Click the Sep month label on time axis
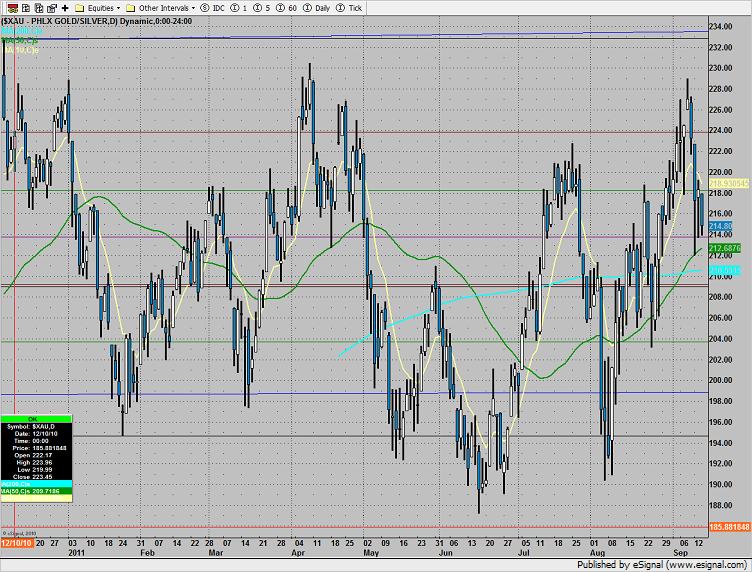The width and height of the screenshot is (752, 572). 680,553
